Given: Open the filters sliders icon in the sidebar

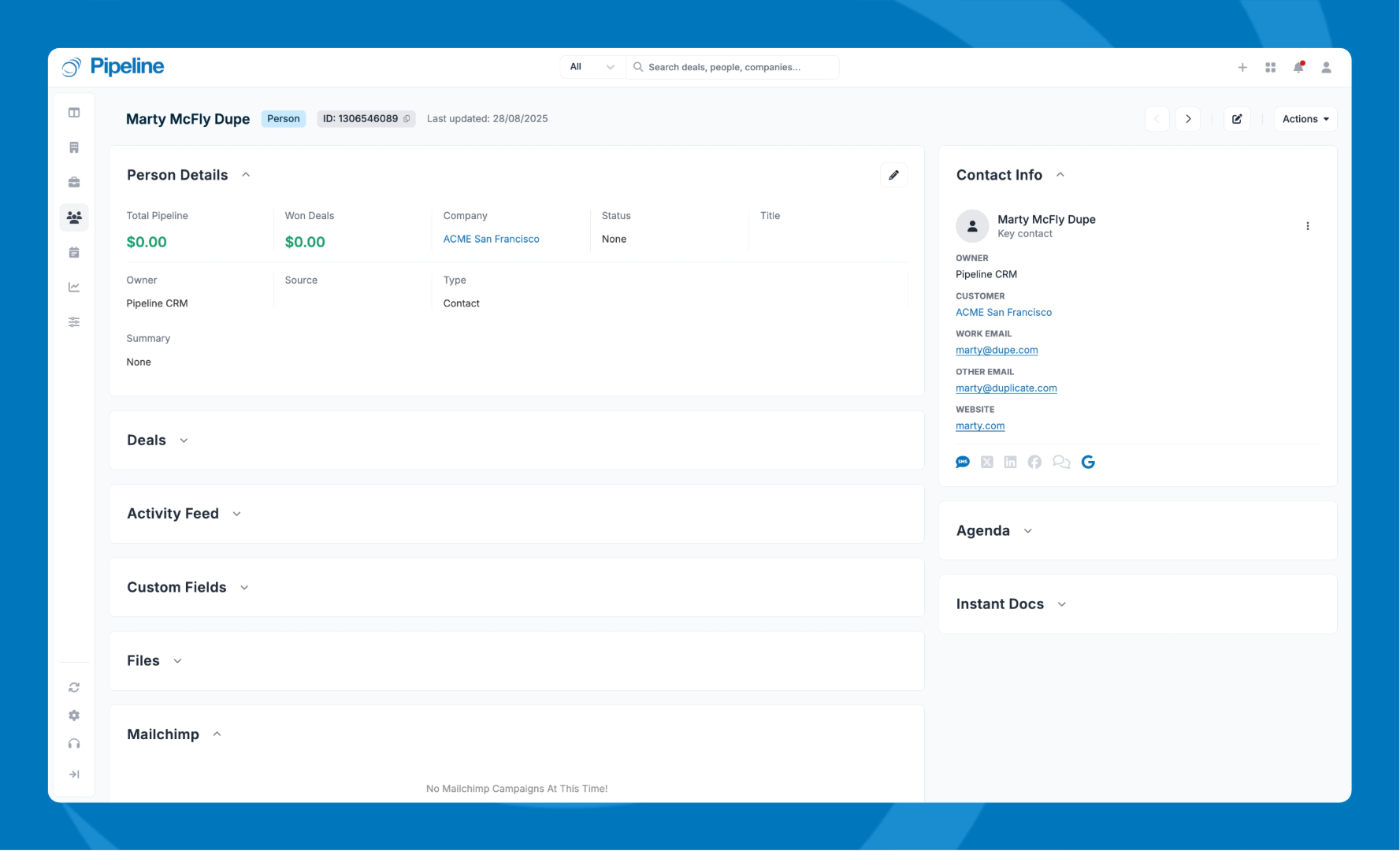Looking at the screenshot, I should (74, 321).
